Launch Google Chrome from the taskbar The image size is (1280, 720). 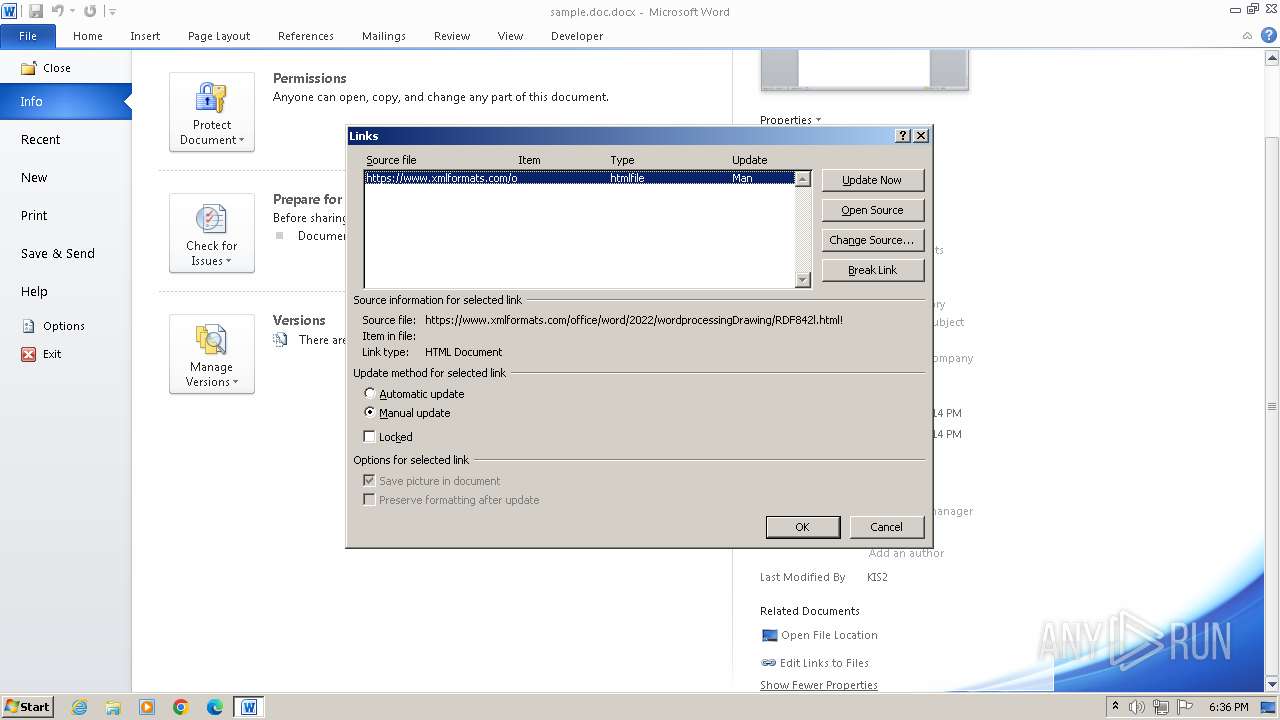181,707
